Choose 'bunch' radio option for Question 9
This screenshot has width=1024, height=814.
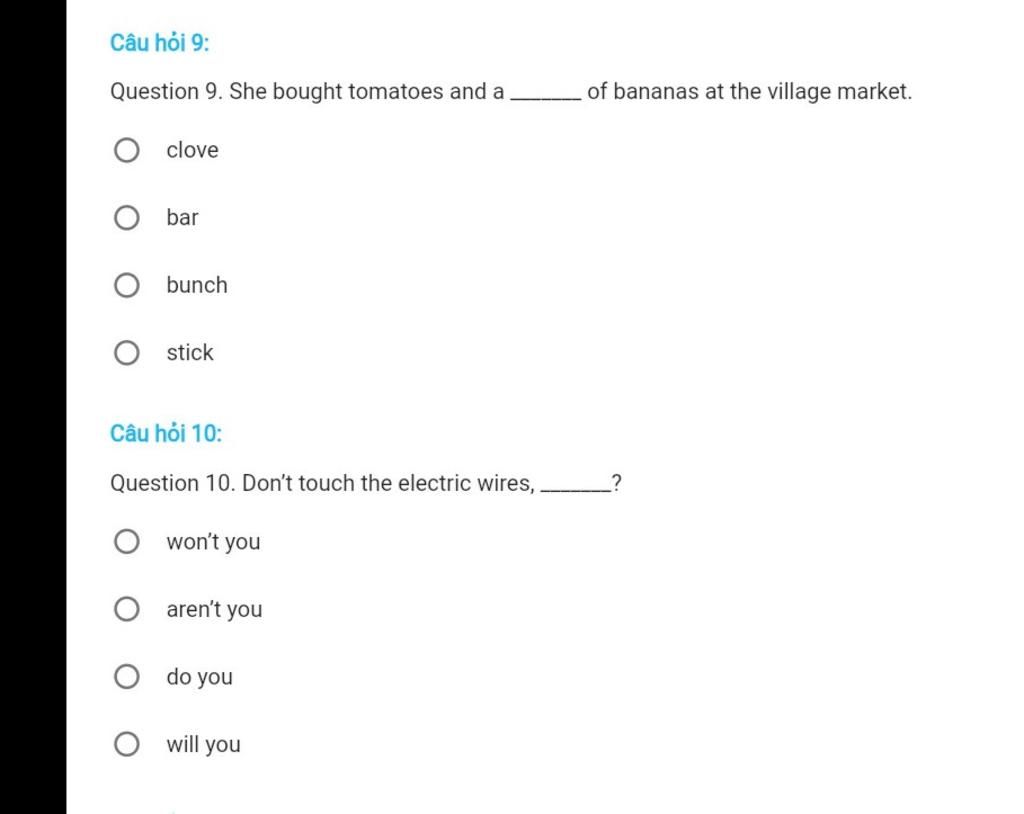point(127,285)
